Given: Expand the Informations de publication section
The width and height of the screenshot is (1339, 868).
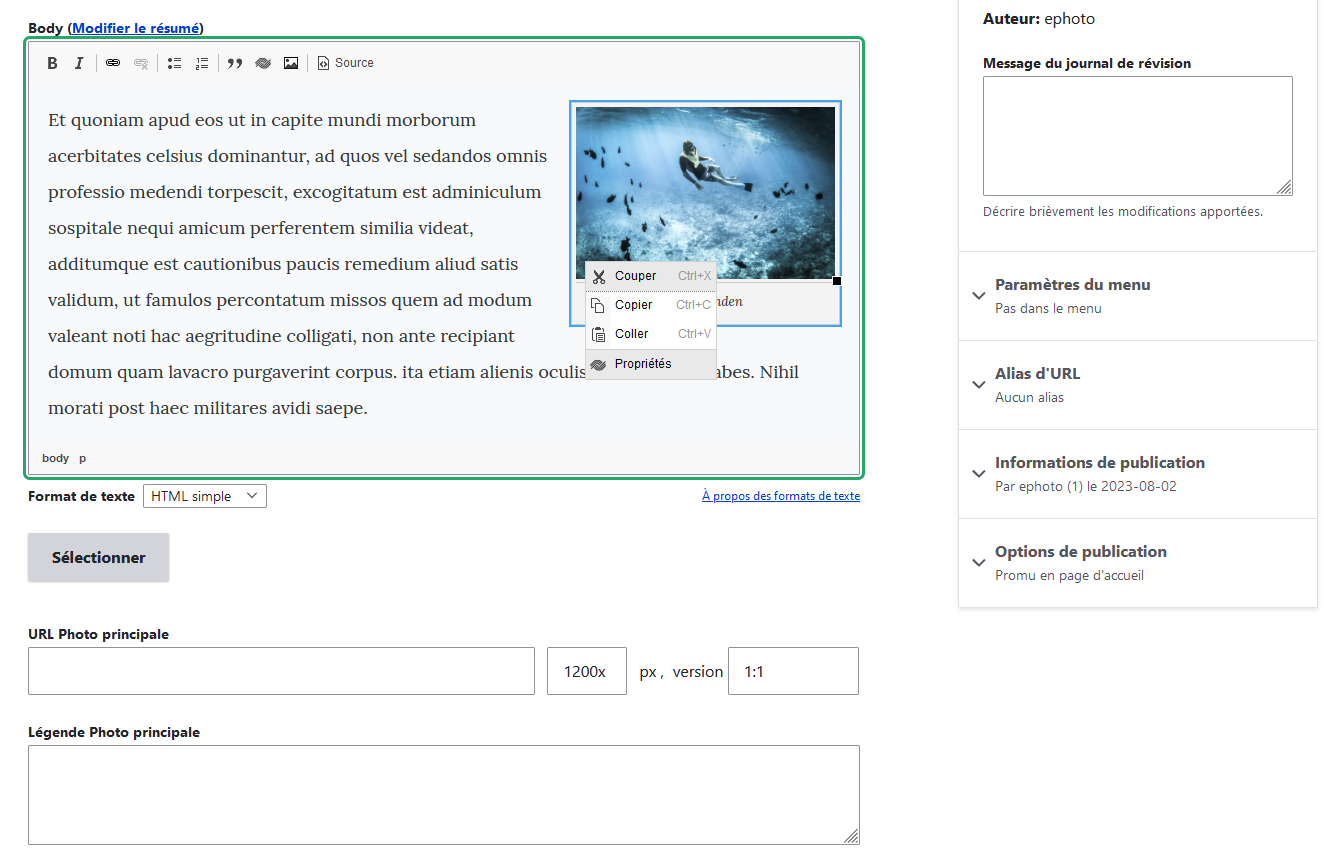Looking at the screenshot, I should coord(1138,474).
